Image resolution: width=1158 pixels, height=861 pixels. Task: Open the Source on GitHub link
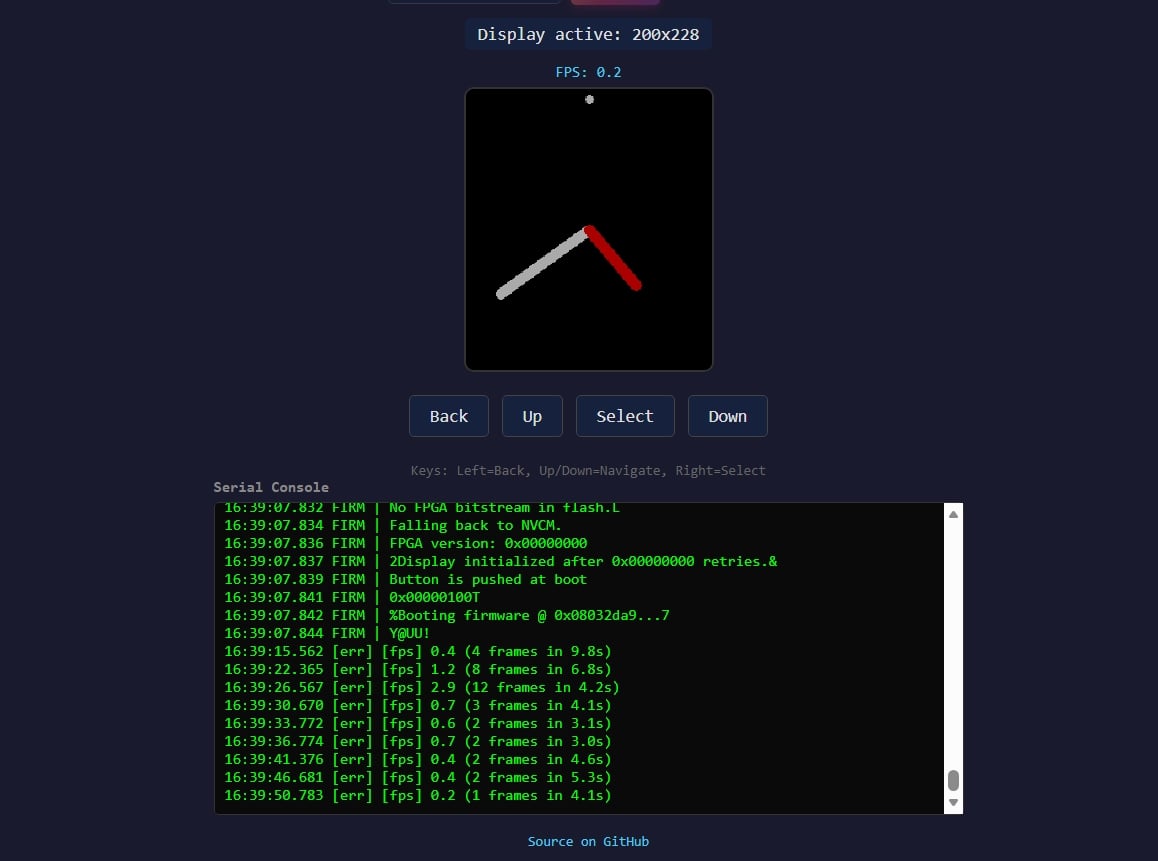tap(588, 841)
